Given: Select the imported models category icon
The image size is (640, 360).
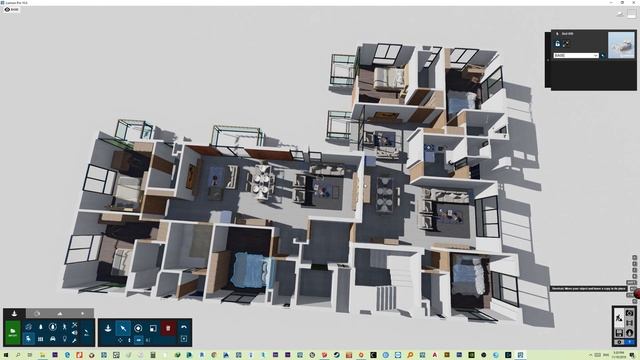Looking at the screenshot, I should click(29, 327).
